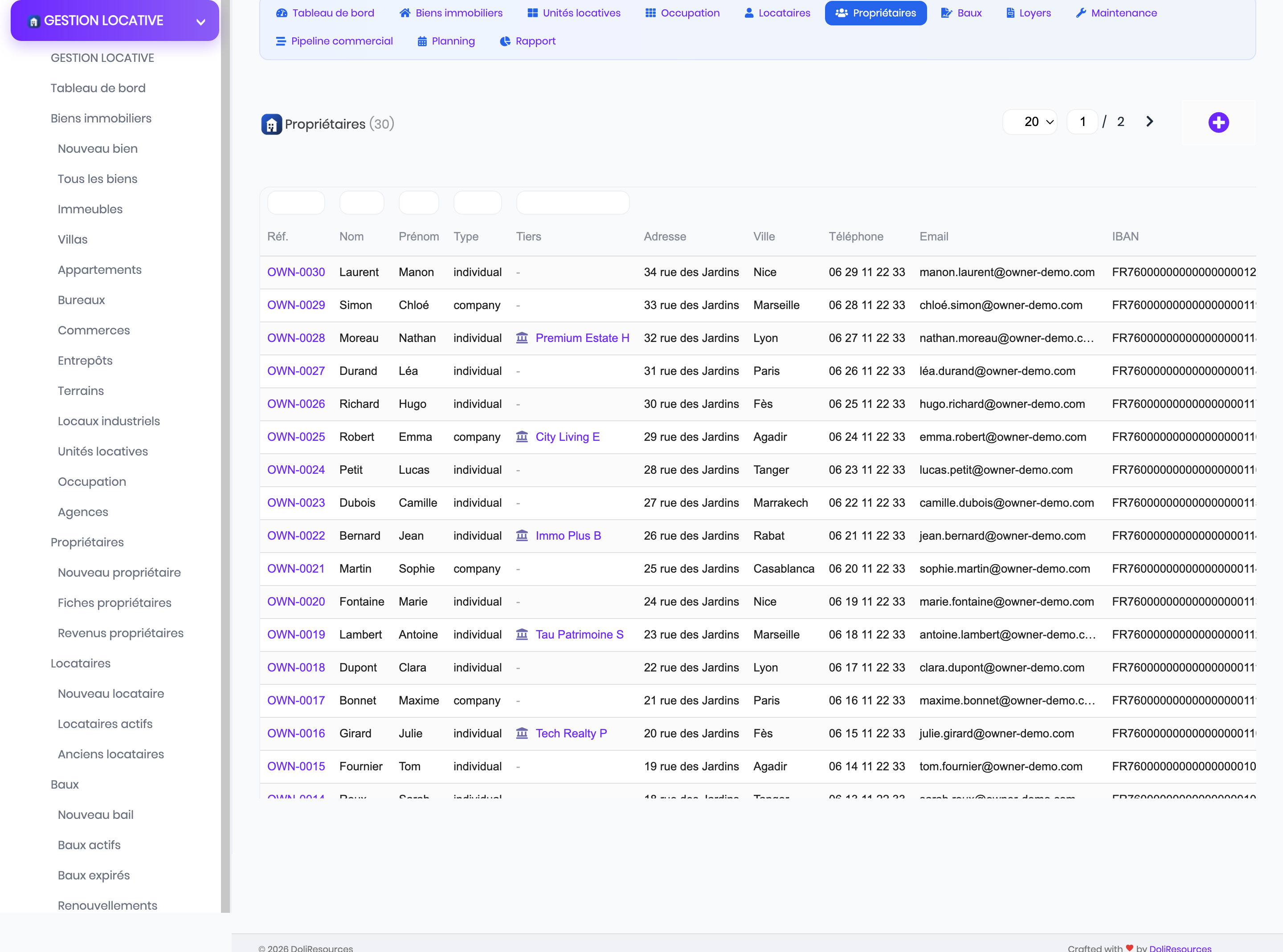Click the bank icon next to Premium Estate H
Viewport: 1283px width, 952px height.
point(522,338)
